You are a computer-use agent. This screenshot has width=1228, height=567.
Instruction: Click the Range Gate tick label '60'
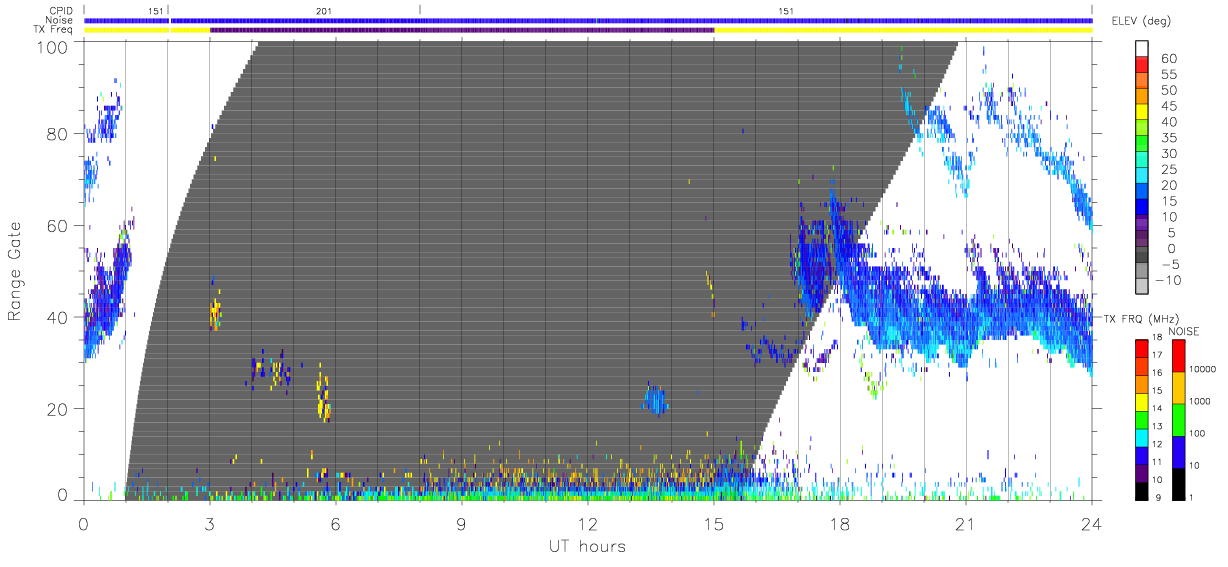click(x=57, y=226)
